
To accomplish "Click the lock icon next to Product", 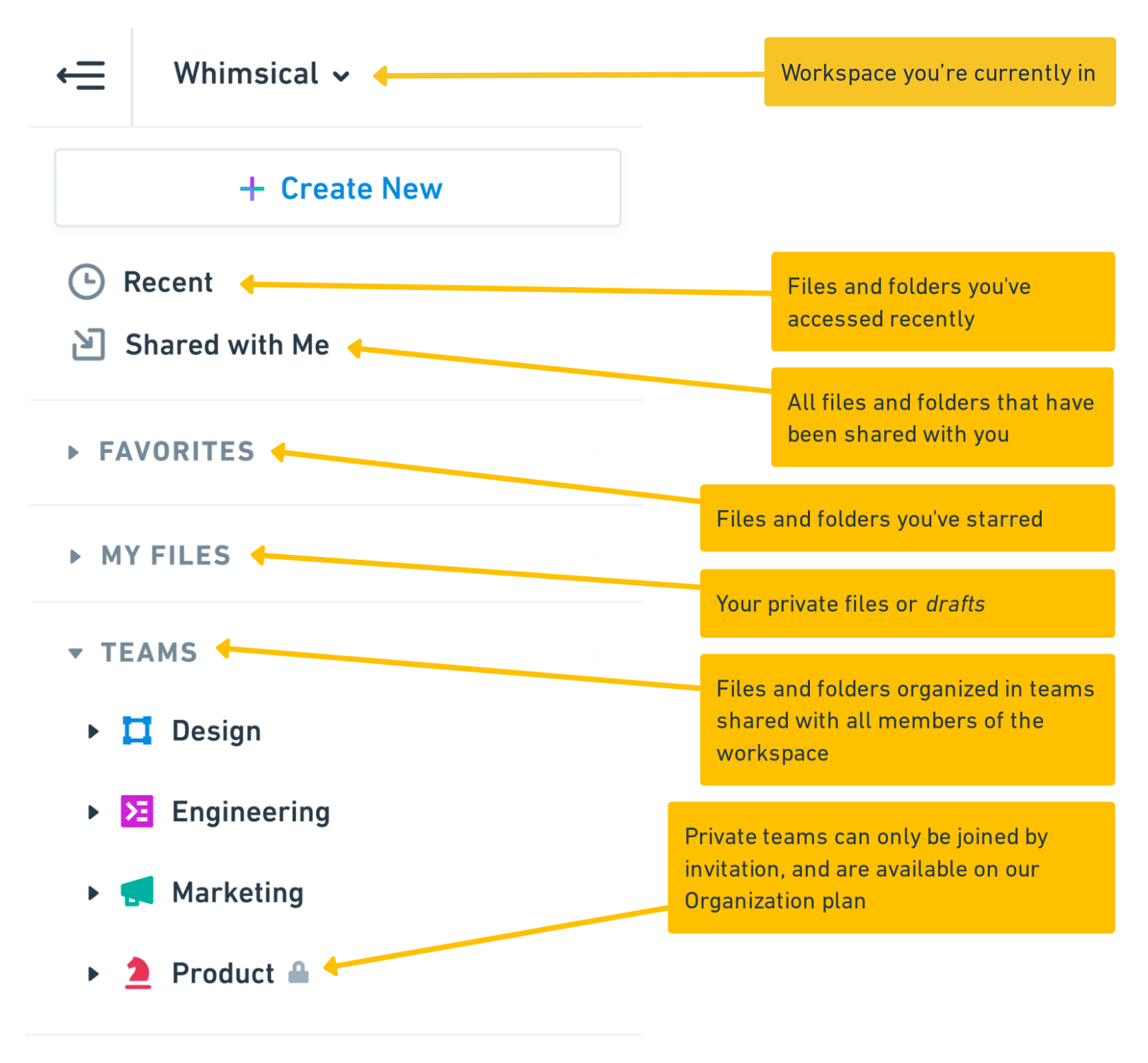I will 298,974.
